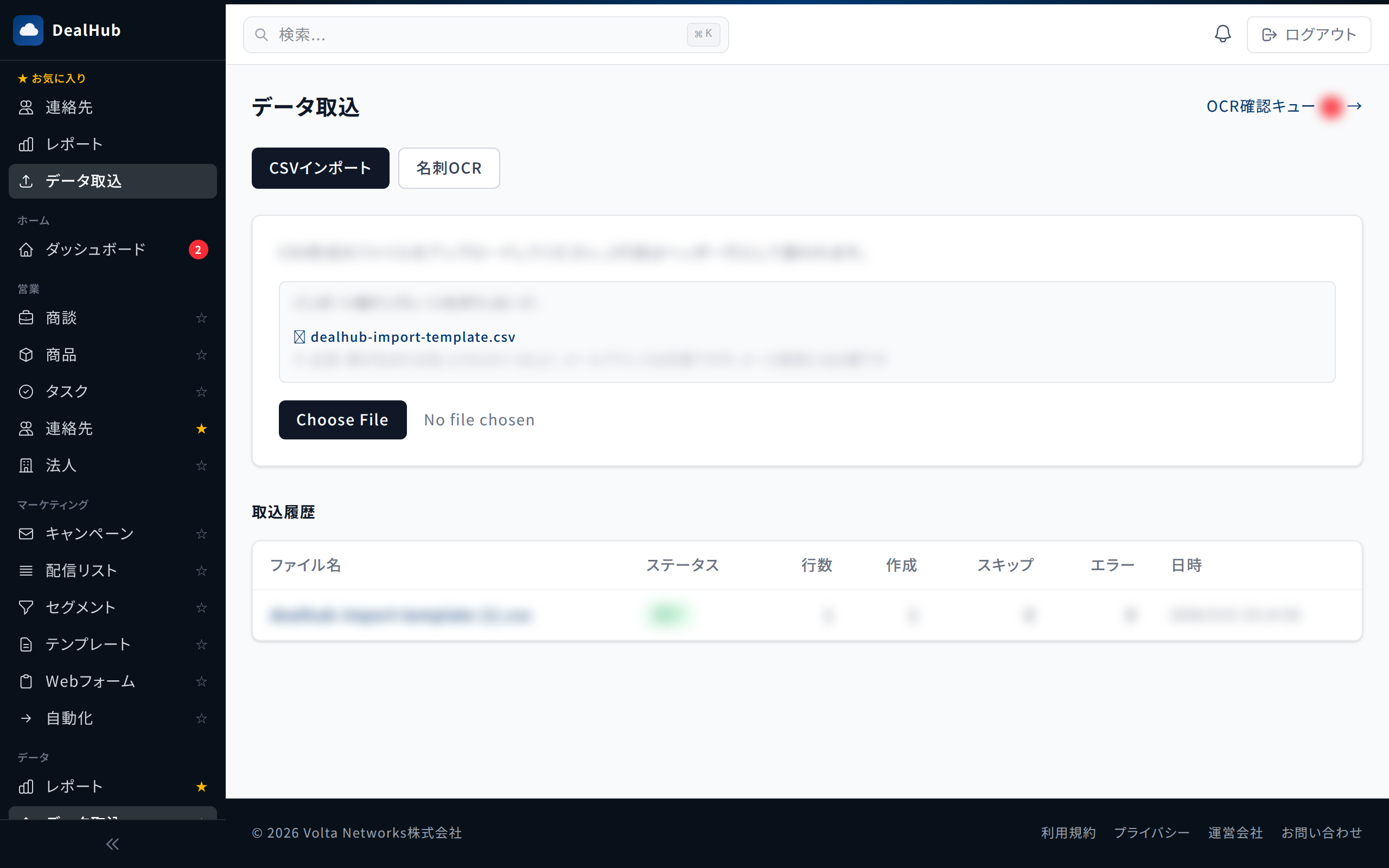Screen dimensions: 1389x868
Task: Open キャンペーン in the sidebar
Action: [90, 534]
